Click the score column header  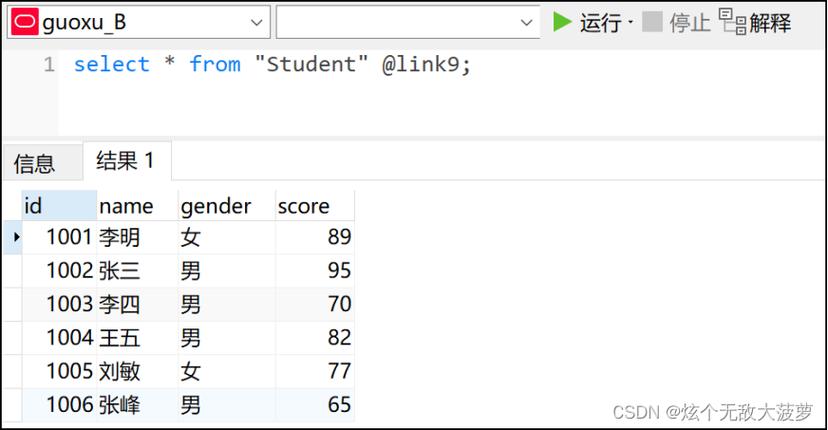point(303,206)
